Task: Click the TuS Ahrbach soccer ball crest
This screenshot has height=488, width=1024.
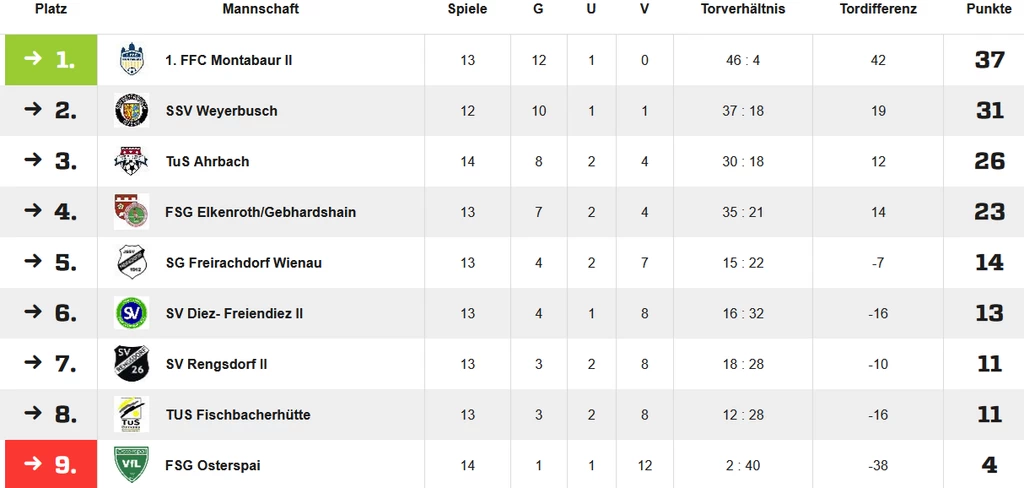Action: [131, 161]
